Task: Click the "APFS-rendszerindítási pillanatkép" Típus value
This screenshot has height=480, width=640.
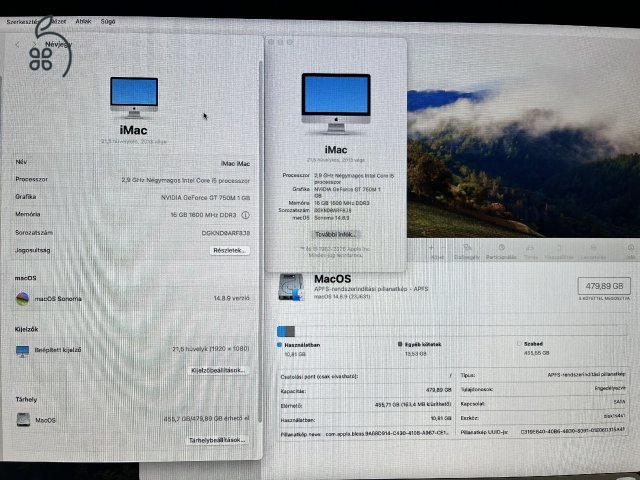Action: click(586, 374)
